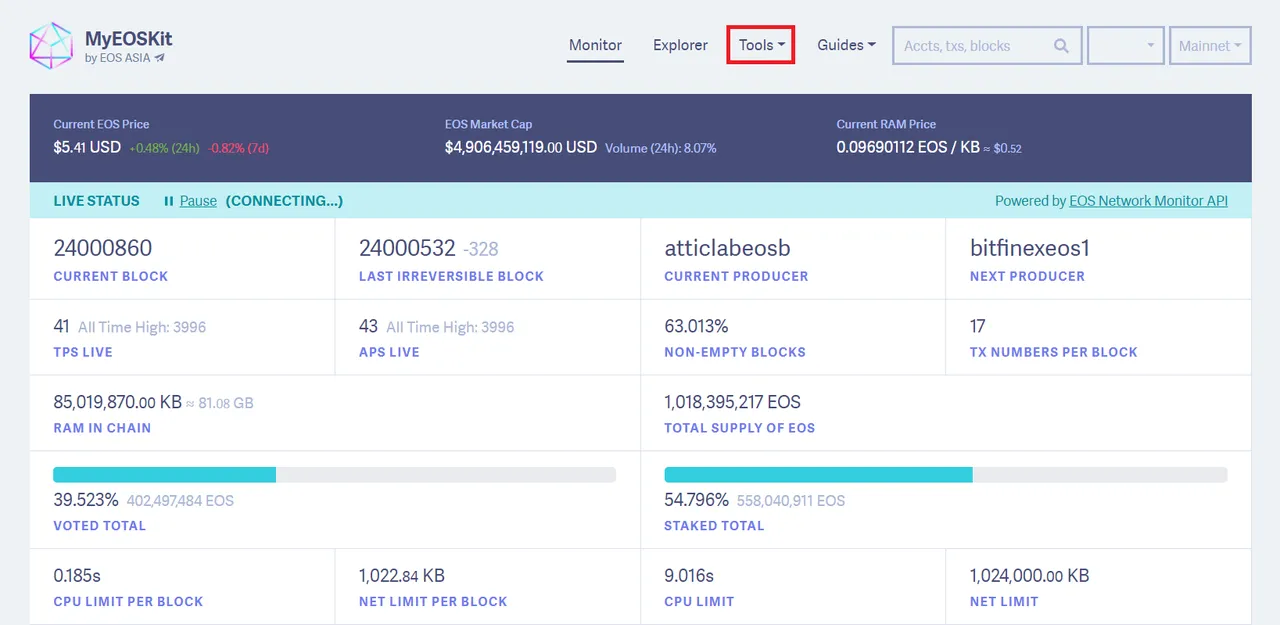Click the current block number 24000860
The width and height of the screenshot is (1280, 625).
[103, 248]
